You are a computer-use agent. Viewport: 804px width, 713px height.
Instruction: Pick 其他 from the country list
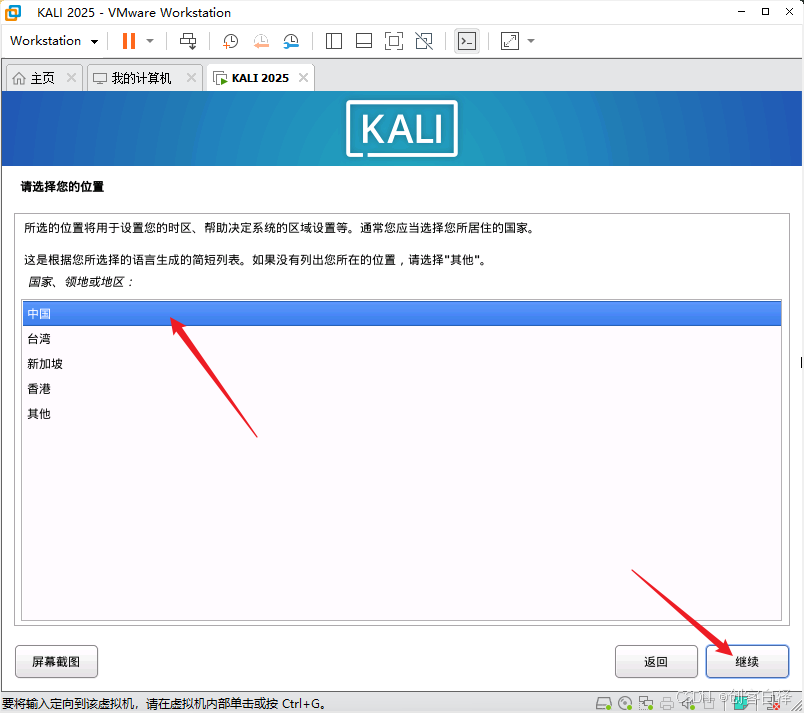point(401,414)
